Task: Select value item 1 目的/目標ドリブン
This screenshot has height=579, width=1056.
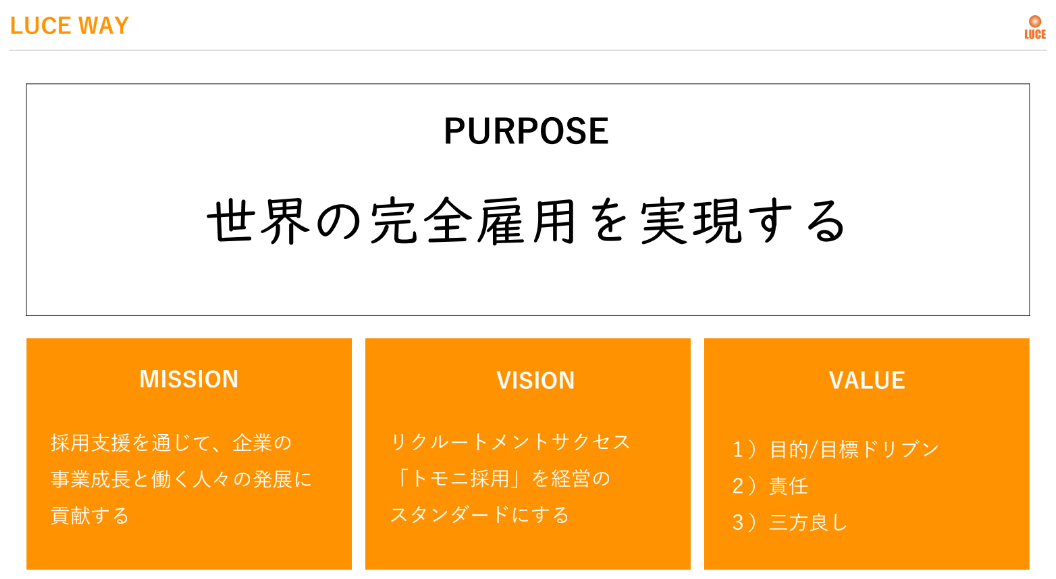Action: [x=836, y=449]
